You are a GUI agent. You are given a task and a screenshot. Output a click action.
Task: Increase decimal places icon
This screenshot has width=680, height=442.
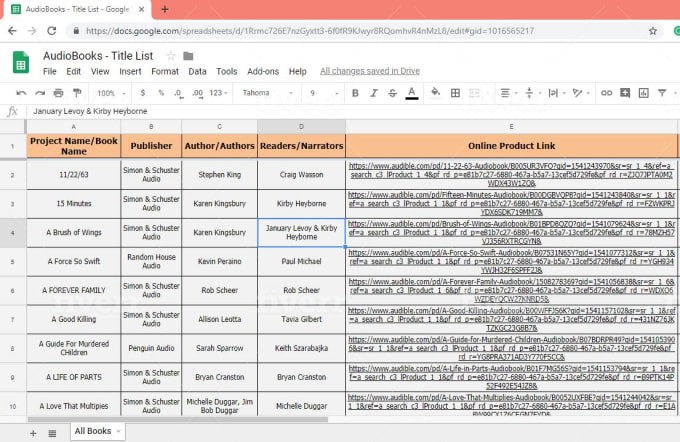197,93
